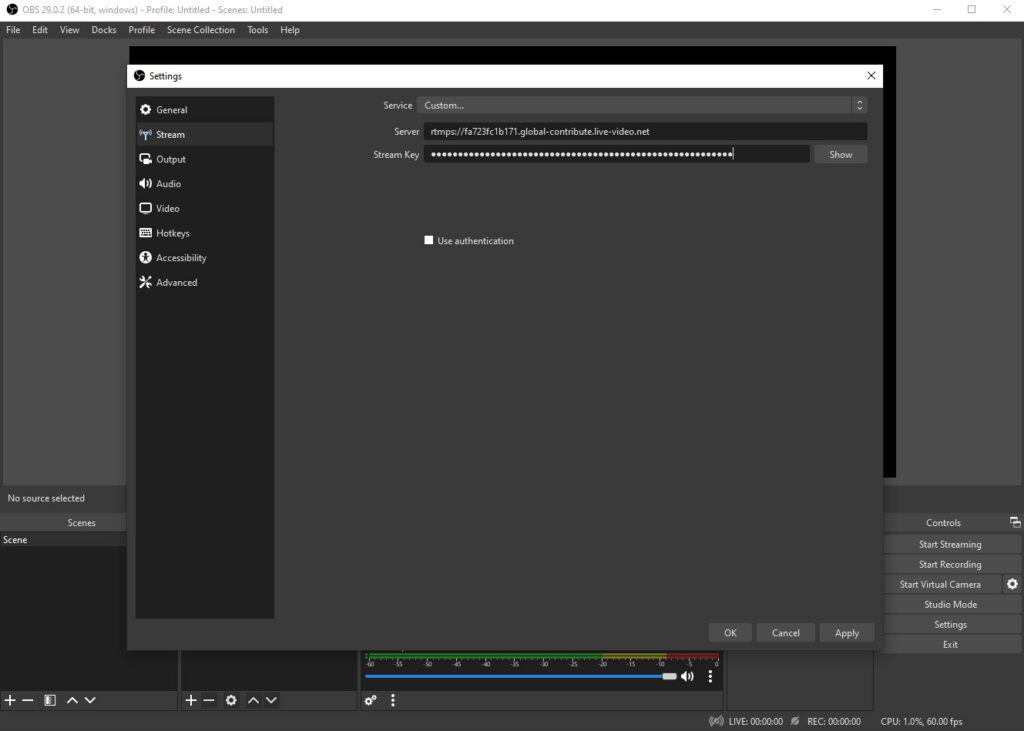Select the Audio settings category in sidebar
The width and height of the screenshot is (1024, 731).
click(170, 183)
